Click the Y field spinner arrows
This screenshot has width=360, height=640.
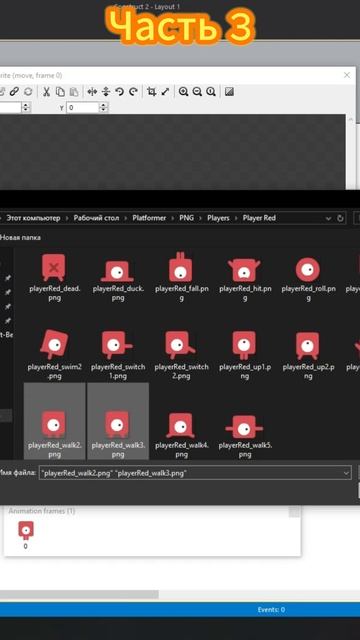[x=104, y=107]
